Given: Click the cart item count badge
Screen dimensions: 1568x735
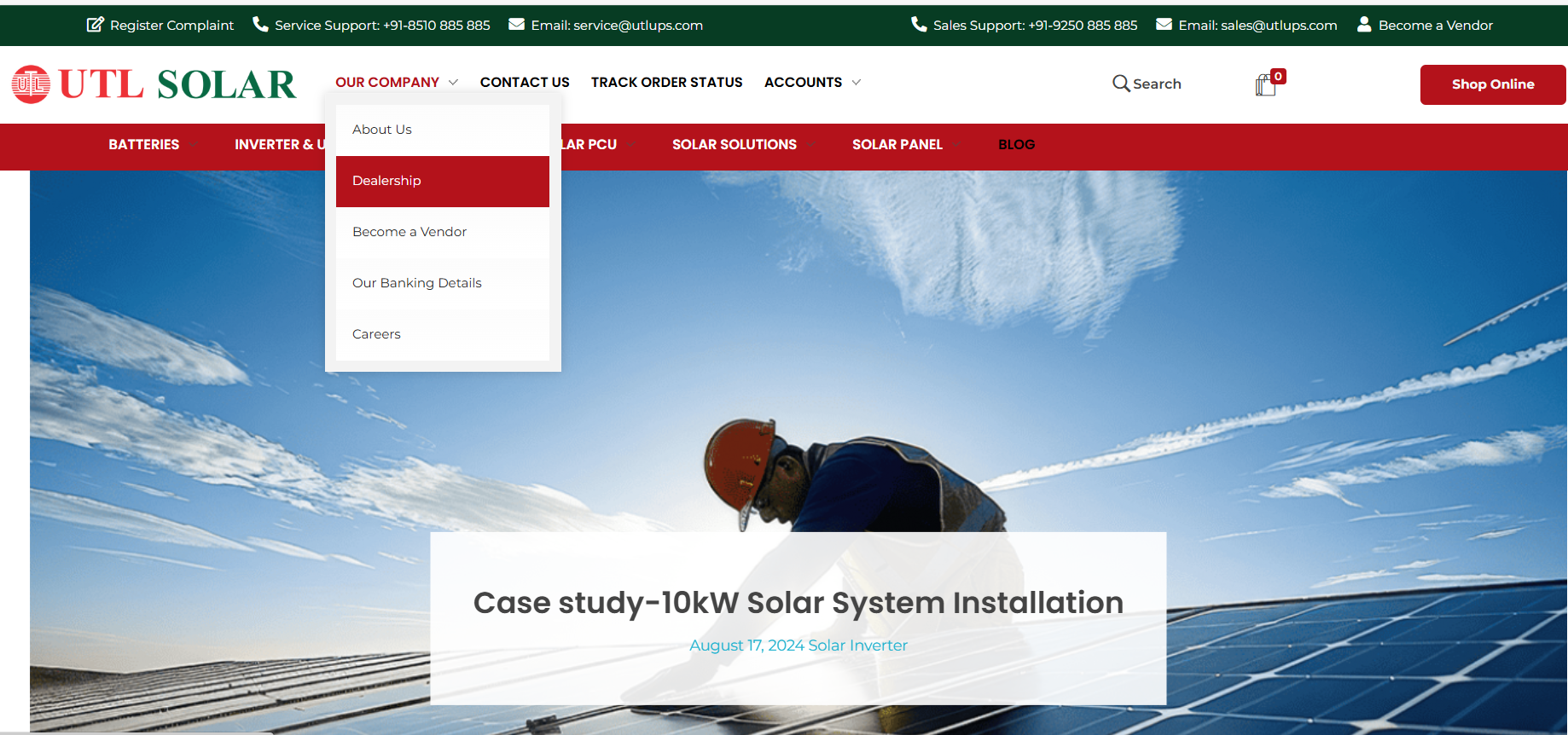Looking at the screenshot, I should [x=1278, y=76].
